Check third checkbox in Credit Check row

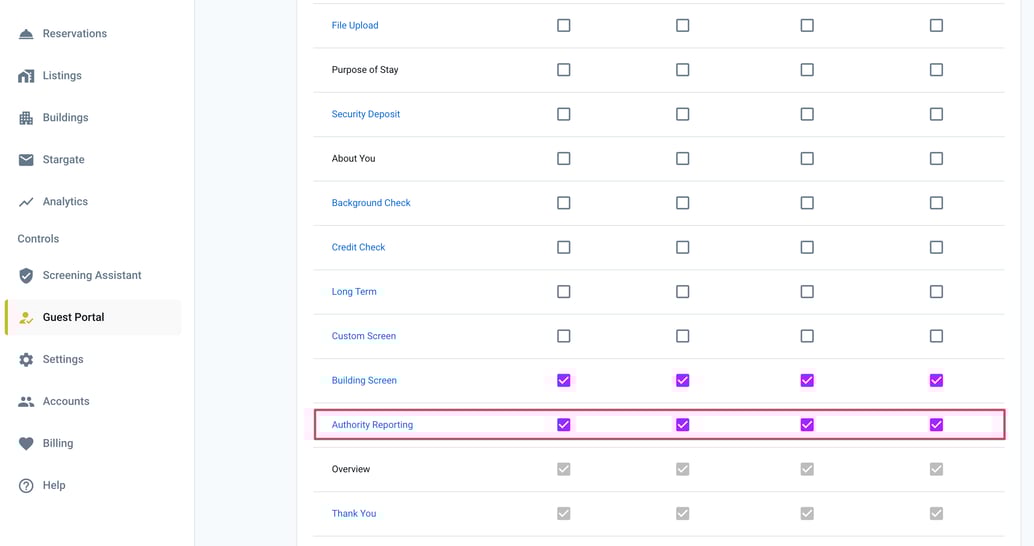pyautogui.click(x=807, y=247)
